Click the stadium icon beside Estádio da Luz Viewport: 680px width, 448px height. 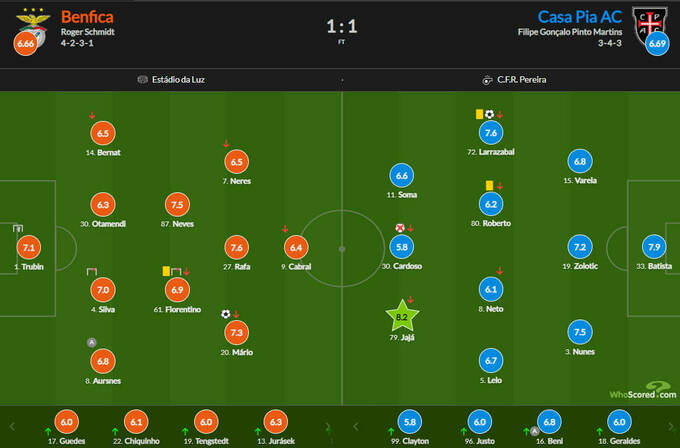point(142,79)
